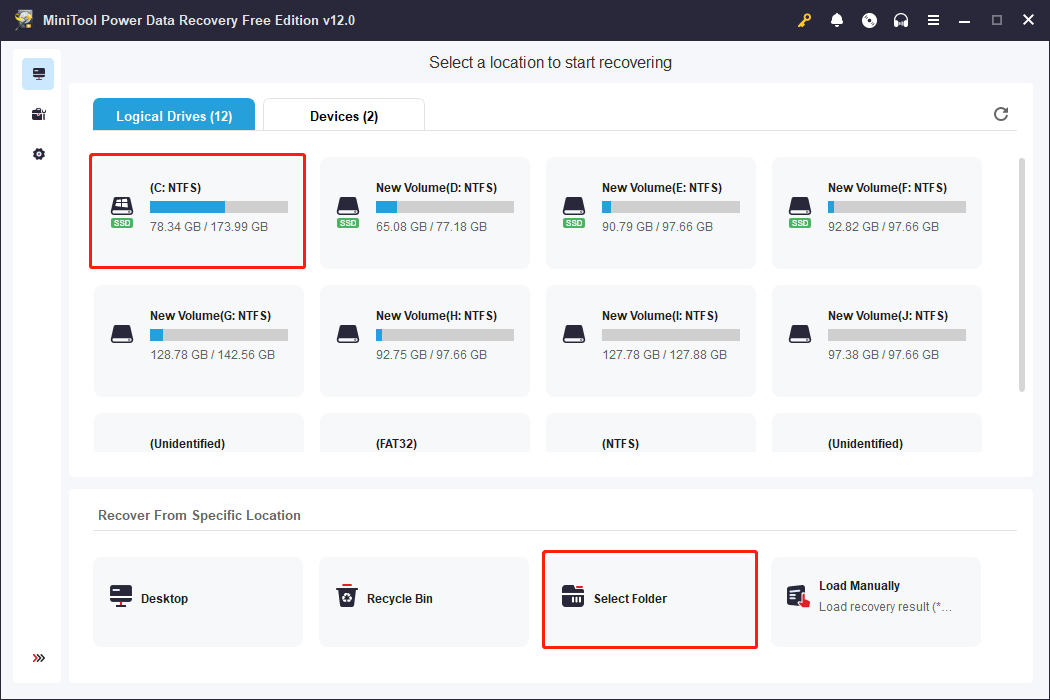This screenshot has width=1050, height=700.
Task: Open the notification bell icon
Action: [836, 20]
